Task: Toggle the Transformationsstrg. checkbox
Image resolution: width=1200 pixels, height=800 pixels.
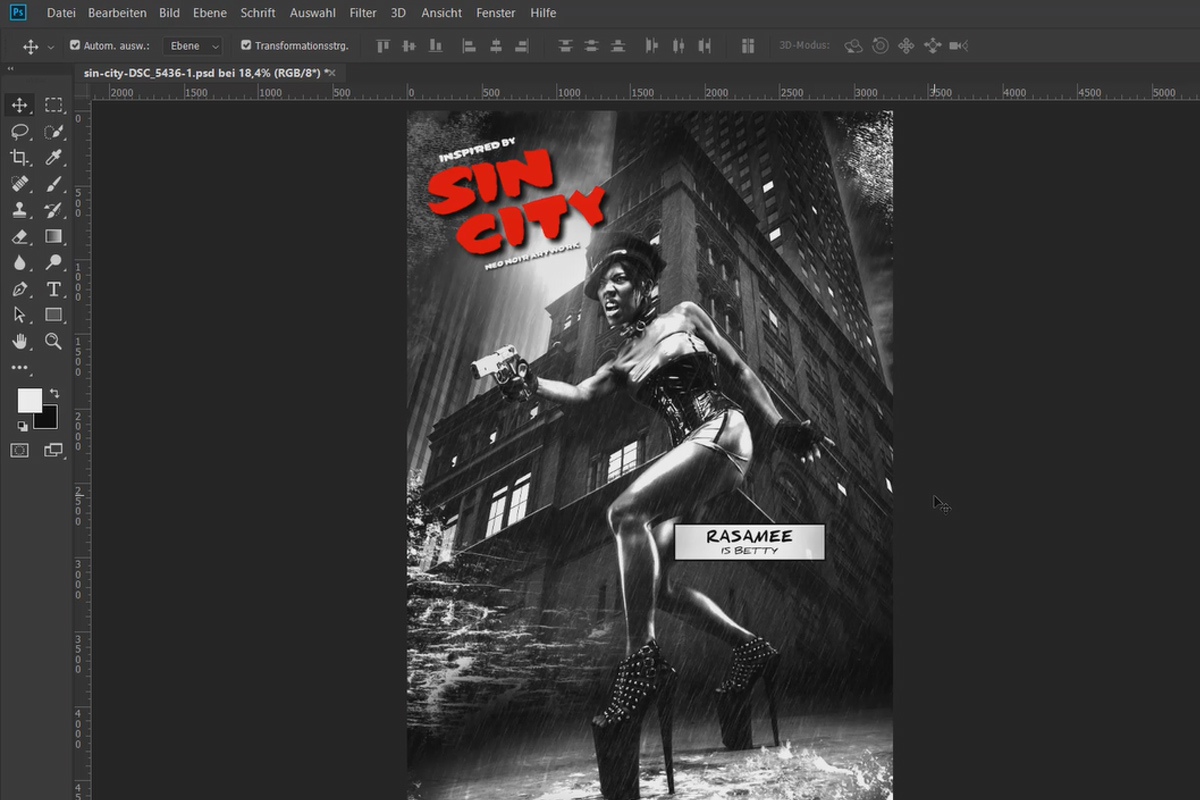Action: click(x=246, y=45)
